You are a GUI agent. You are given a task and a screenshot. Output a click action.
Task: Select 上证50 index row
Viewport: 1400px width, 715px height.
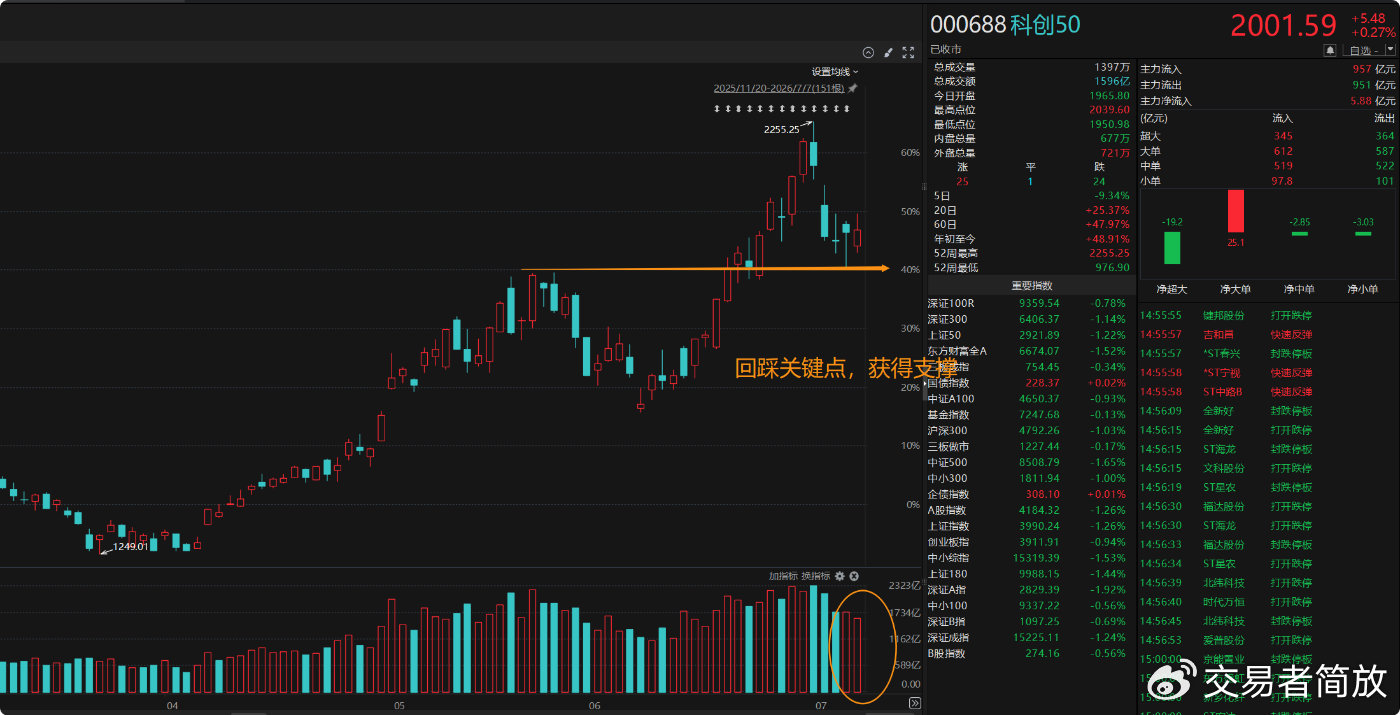pyautogui.click(x=1030, y=335)
